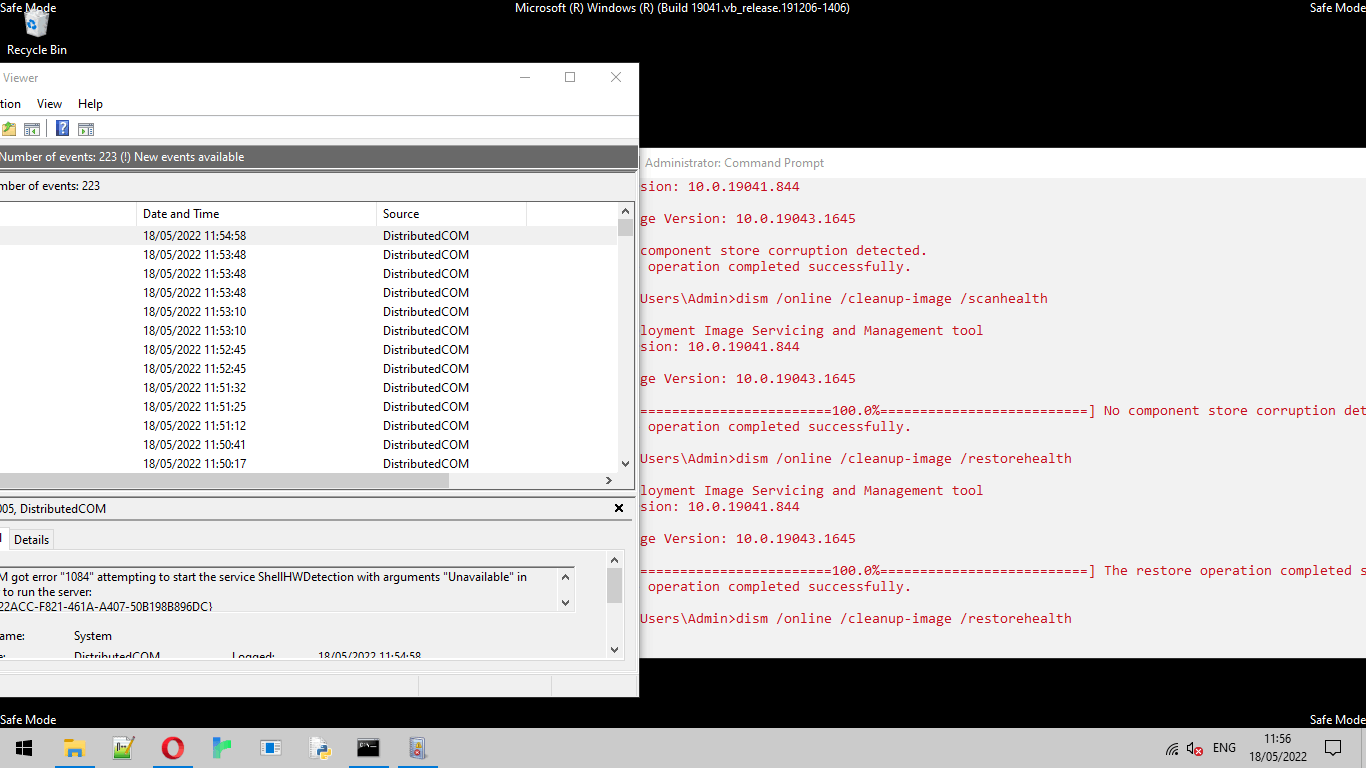Open Command Prompt from the taskbar
1366x768 pixels.
tap(368, 748)
